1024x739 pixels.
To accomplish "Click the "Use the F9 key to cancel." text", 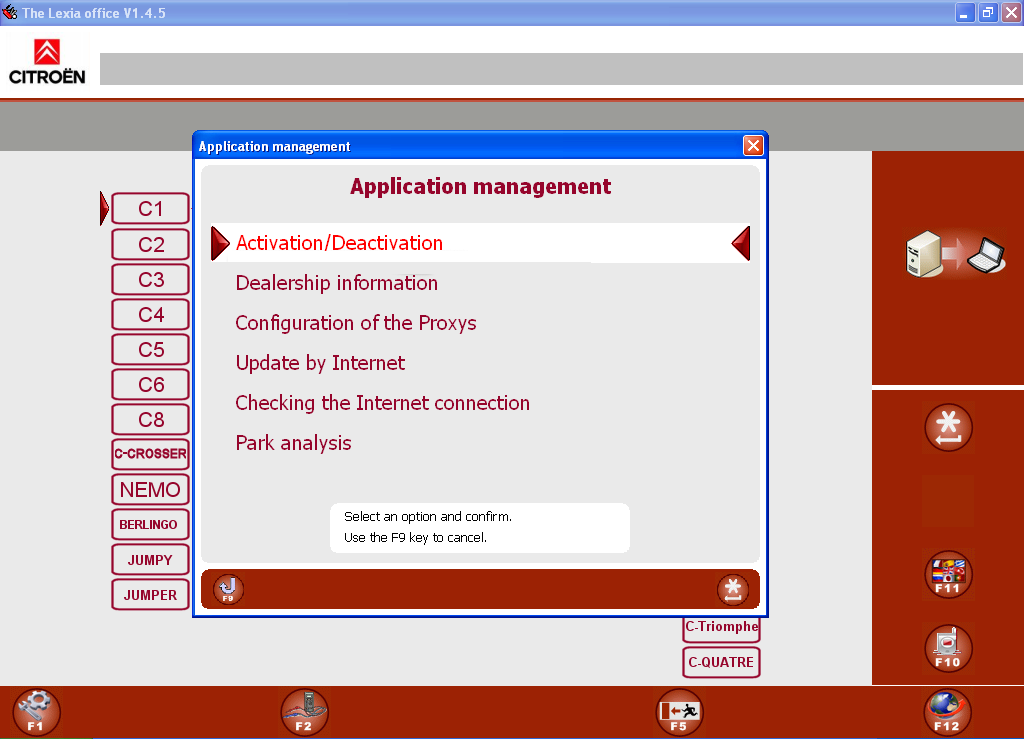I will pyautogui.click(x=415, y=537).
